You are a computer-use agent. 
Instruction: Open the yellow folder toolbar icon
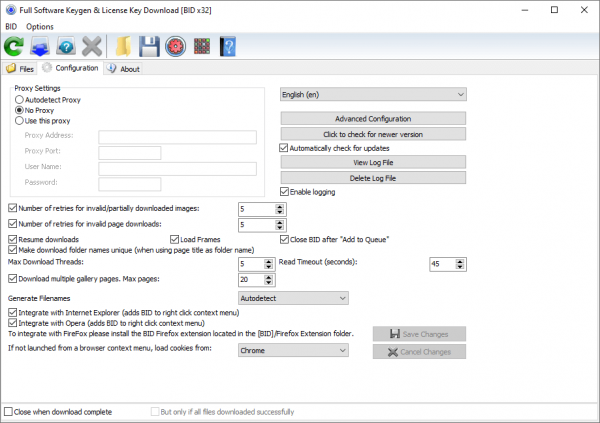click(123, 47)
